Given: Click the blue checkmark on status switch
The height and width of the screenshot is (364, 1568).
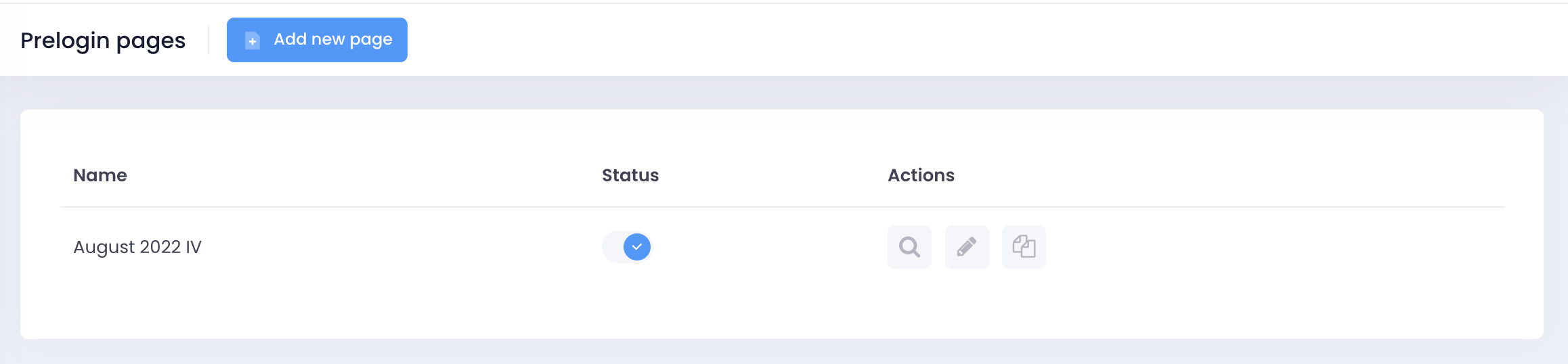Looking at the screenshot, I should [x=637, y=247].
